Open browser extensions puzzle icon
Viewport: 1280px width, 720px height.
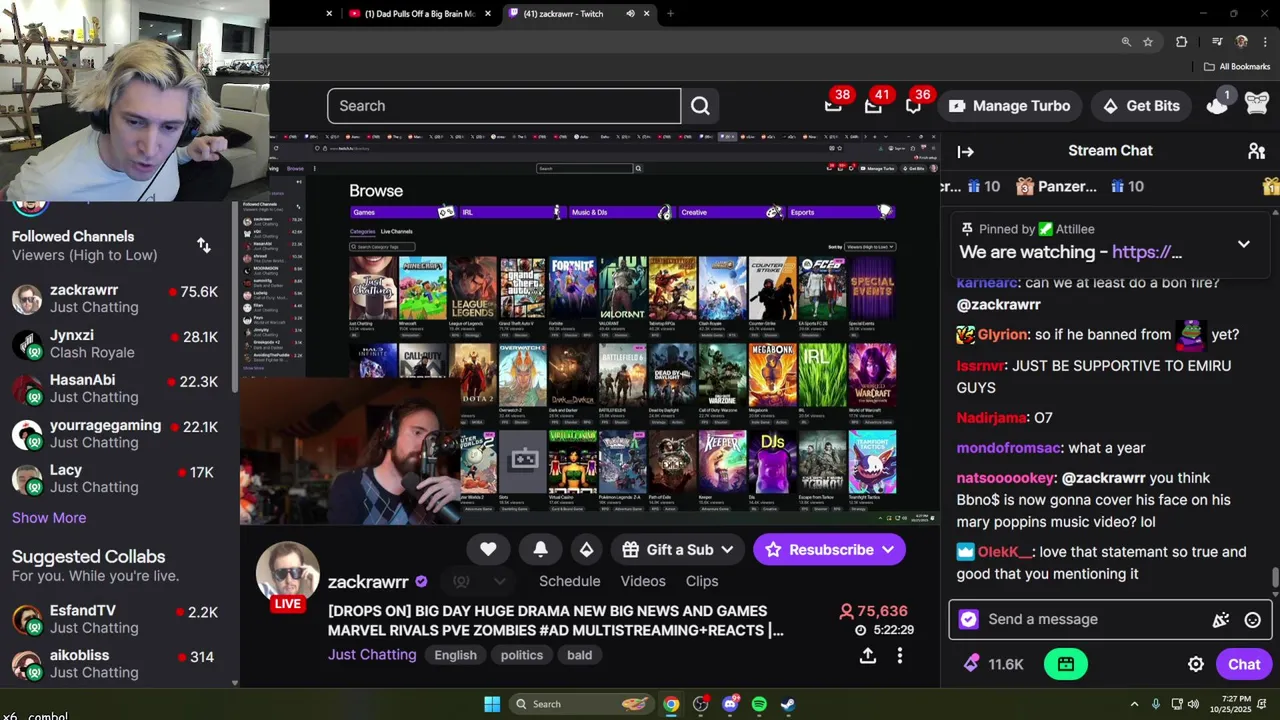point(1181,42)
